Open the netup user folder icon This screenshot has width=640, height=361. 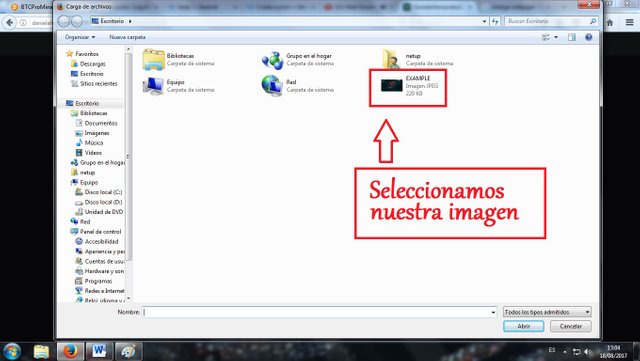(391, 60)
